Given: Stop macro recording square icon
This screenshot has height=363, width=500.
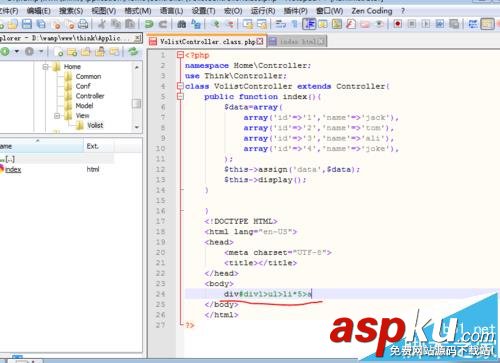Looking at the screenshot, I should tap(412, 24).
